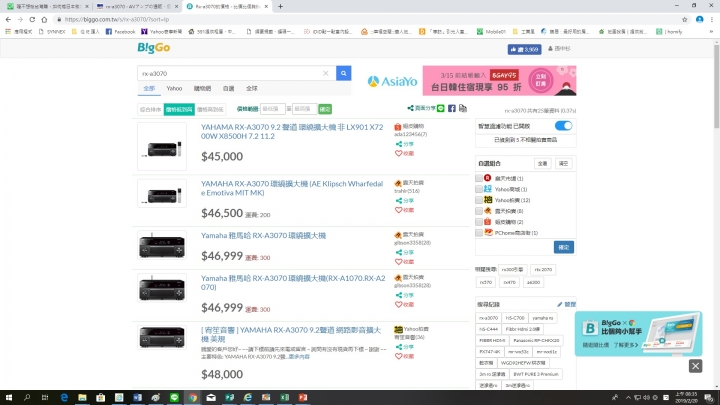Check the 露天拍賣 (8) checkbox
The image size is (720, 405).
[479, 211]
